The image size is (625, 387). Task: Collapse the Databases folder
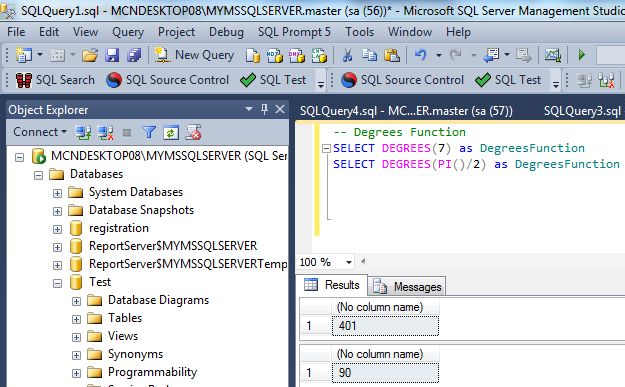(38, 175)
